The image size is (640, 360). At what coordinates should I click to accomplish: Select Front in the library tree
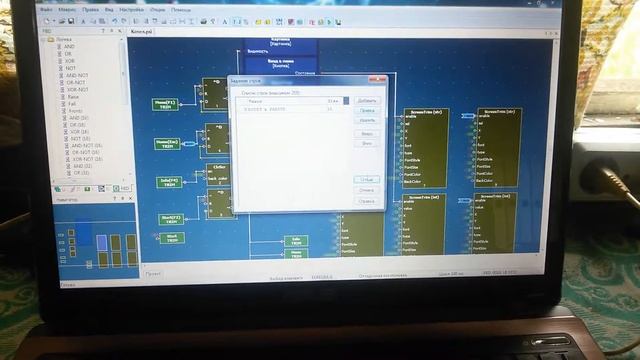pyautogui.click(x=75, y=111)
